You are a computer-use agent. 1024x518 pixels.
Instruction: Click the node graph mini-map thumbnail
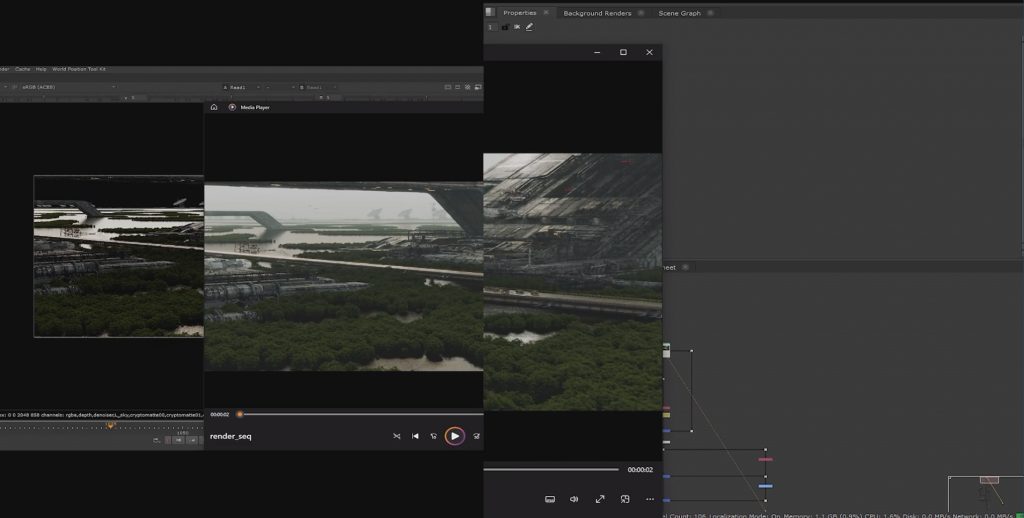click(986, 494)
